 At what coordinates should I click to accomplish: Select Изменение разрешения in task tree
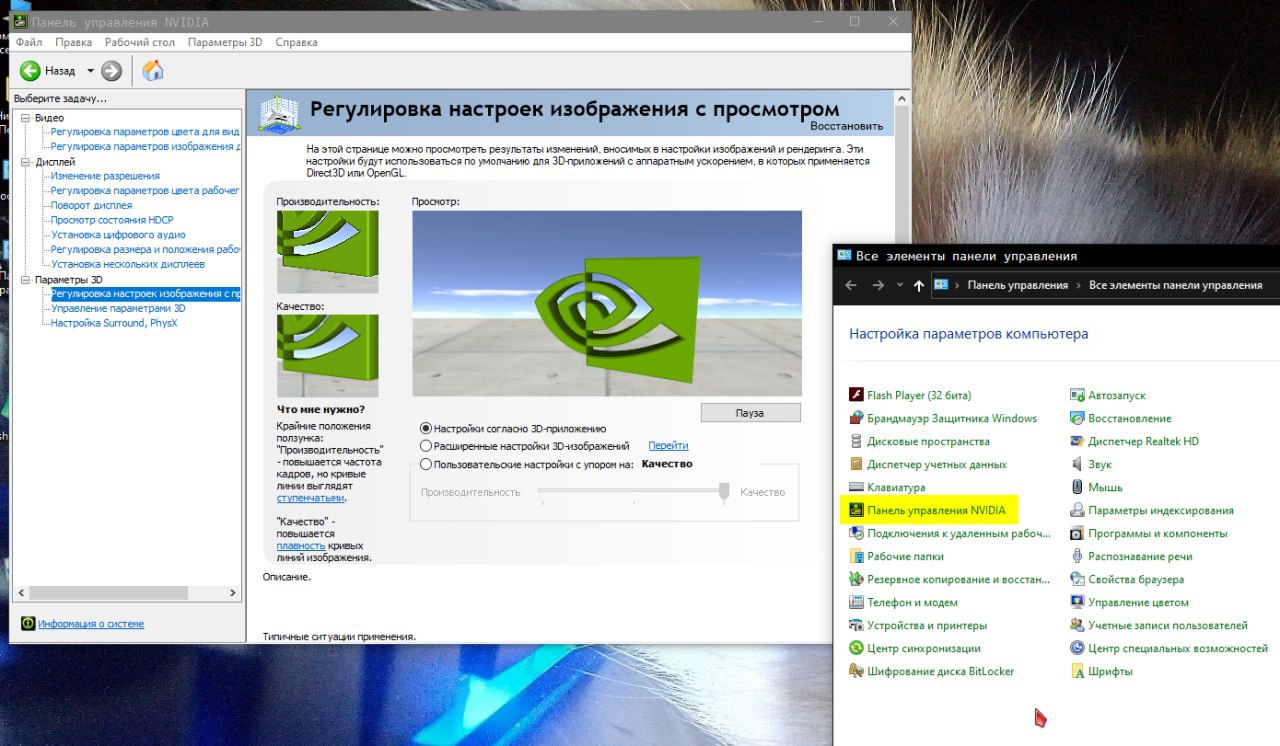pyautogui.click(x=105, y=176)
